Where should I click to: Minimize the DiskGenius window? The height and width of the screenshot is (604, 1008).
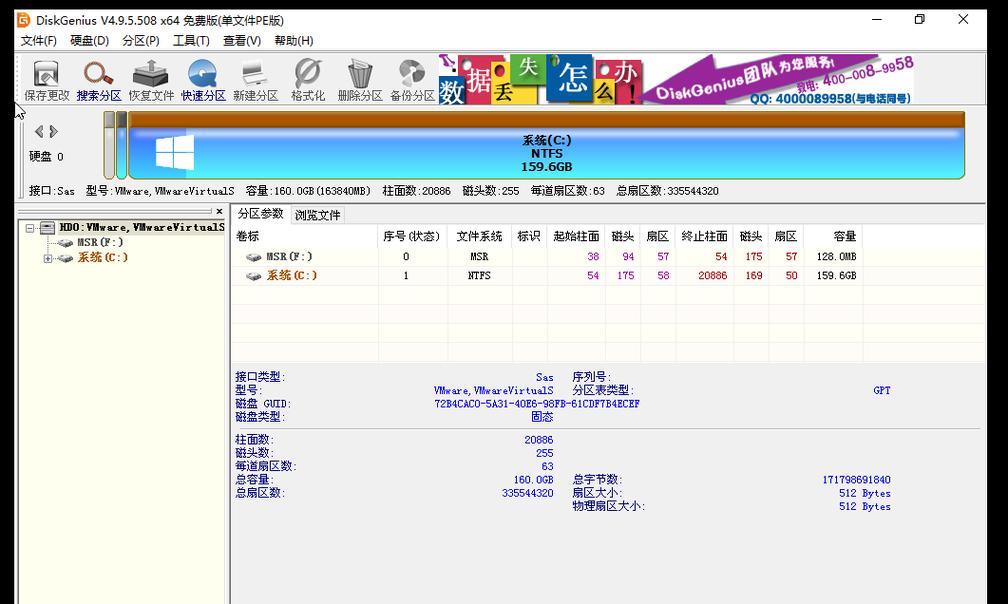click(877, 19)
